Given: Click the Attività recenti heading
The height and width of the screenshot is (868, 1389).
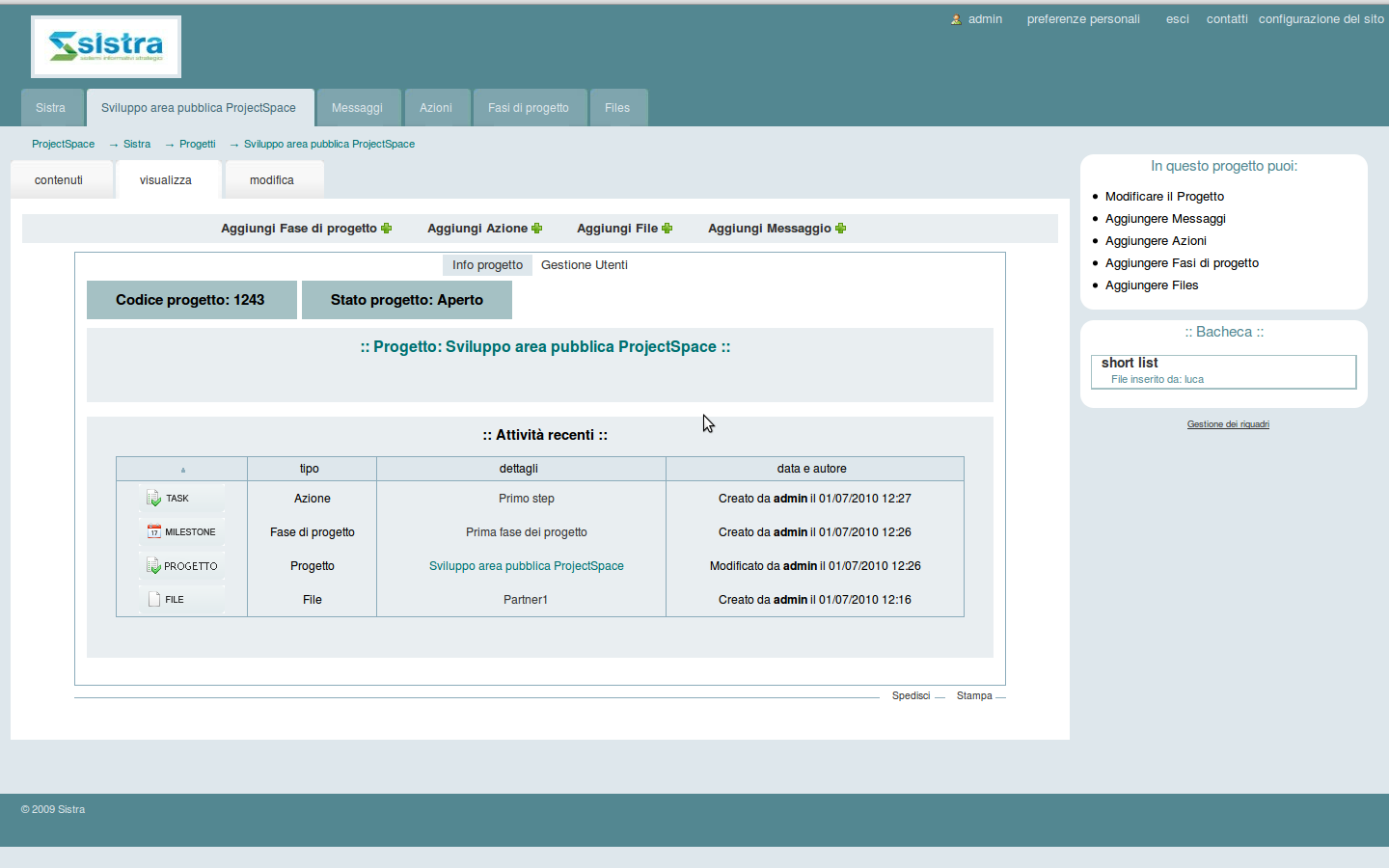Looking at the screenshot, I should pyautogui.click(x=545, y=435).
